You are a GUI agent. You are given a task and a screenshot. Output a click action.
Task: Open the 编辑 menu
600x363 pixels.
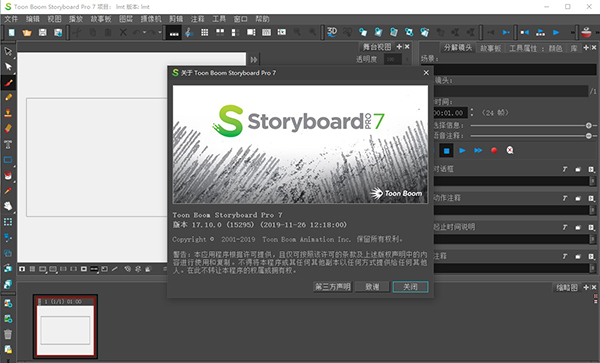click(33, 19)
